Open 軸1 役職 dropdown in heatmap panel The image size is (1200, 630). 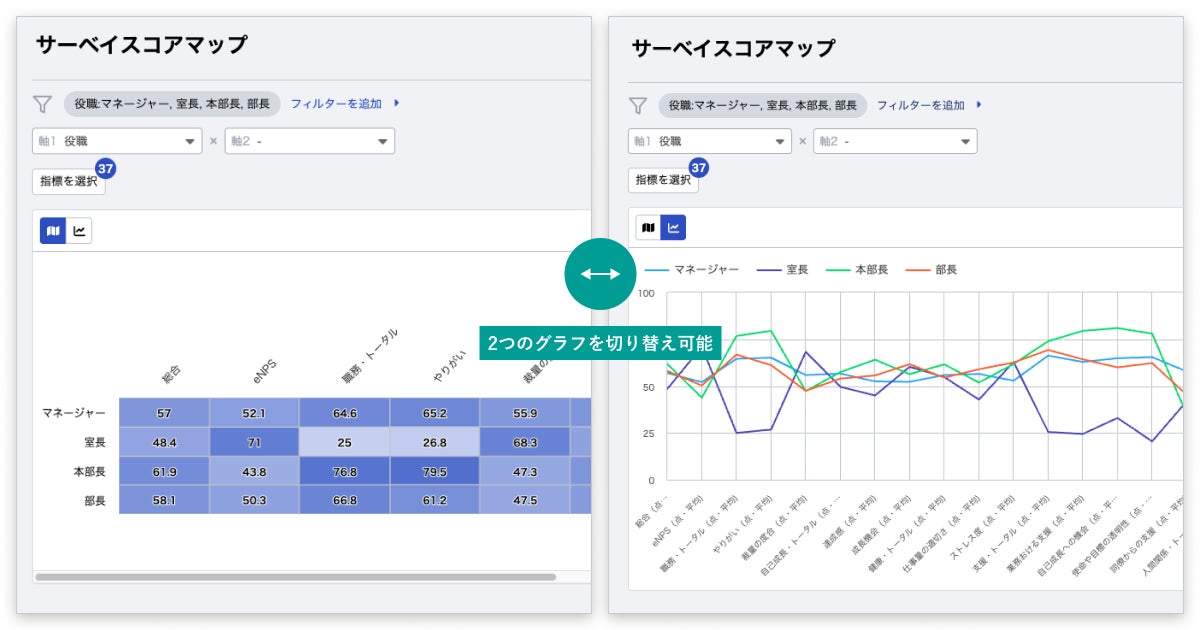click(117, 141)
